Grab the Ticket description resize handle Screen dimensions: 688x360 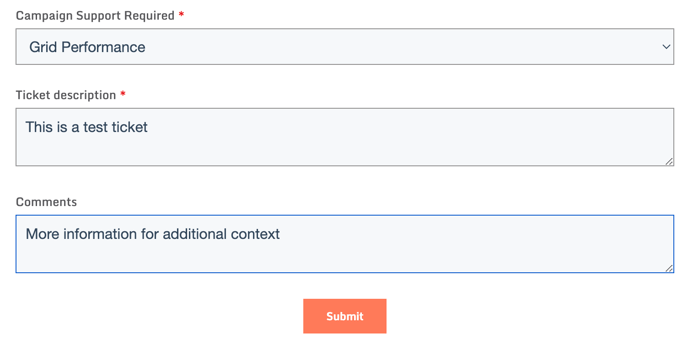669,161
